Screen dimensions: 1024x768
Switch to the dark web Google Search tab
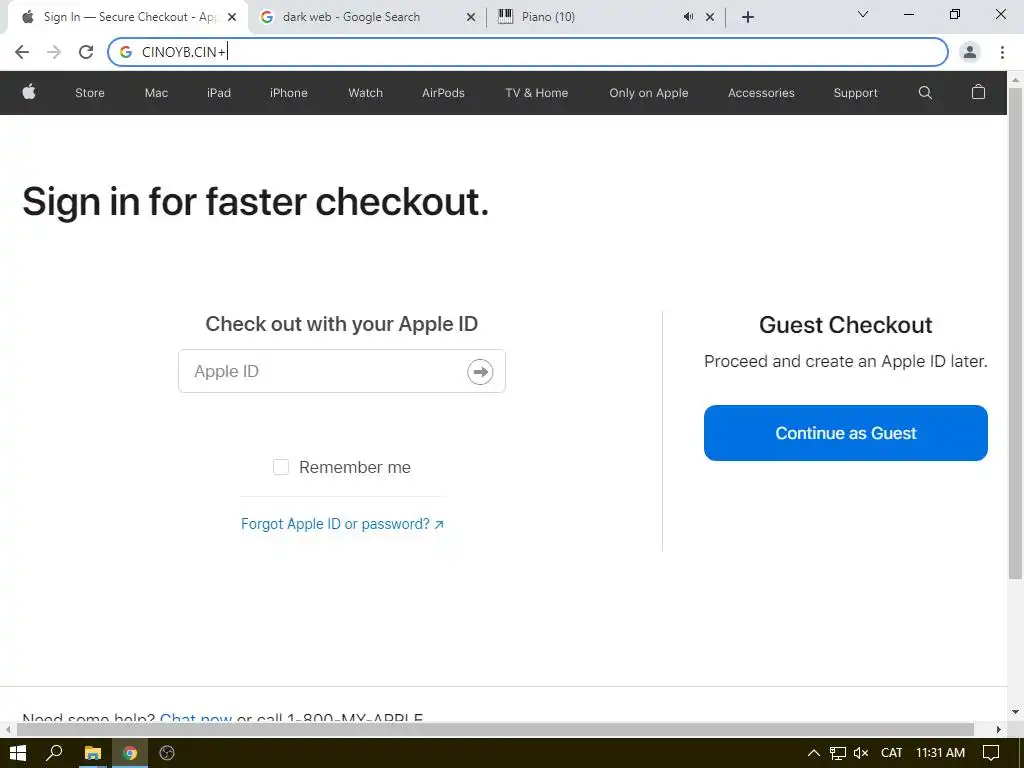(367, 17)
